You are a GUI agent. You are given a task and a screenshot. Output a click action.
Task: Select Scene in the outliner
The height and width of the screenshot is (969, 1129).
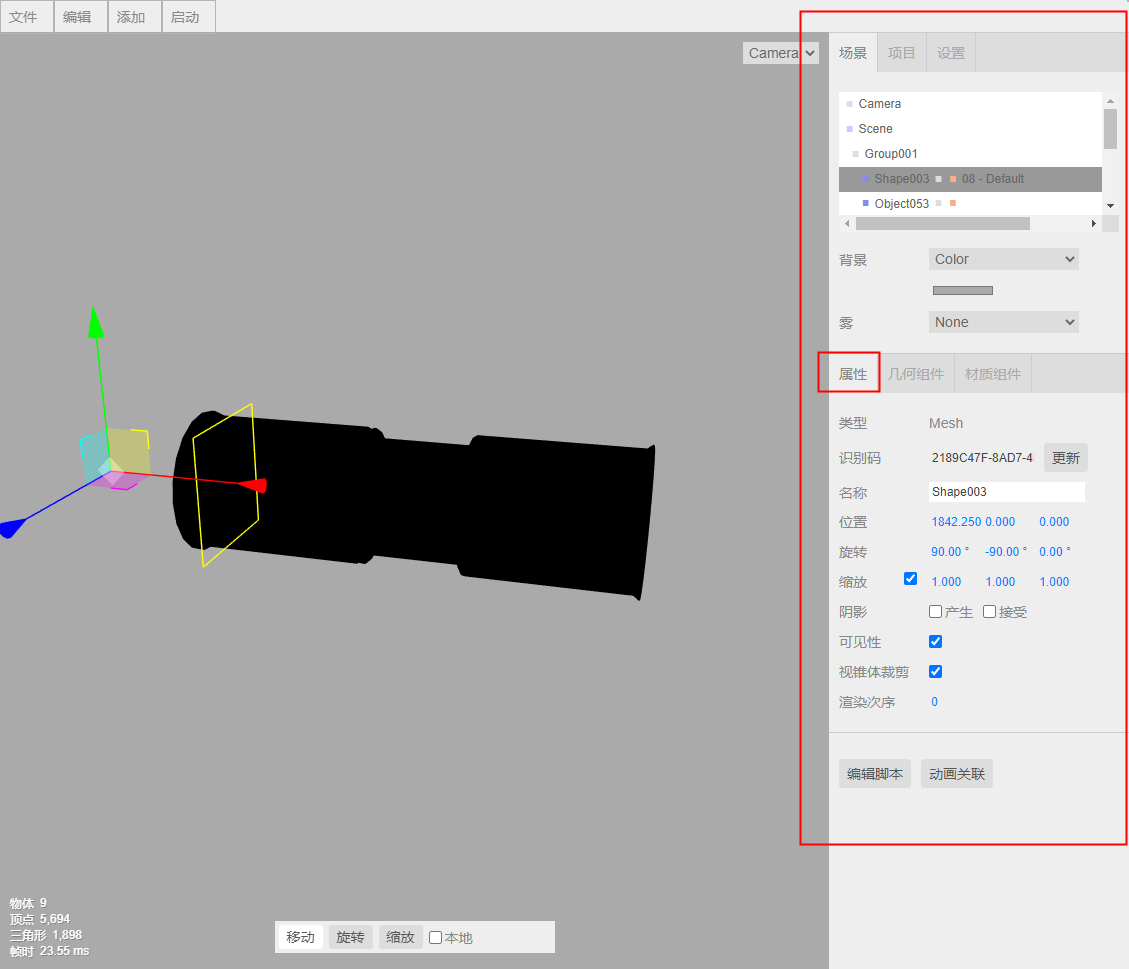click(x=970, y=129)
